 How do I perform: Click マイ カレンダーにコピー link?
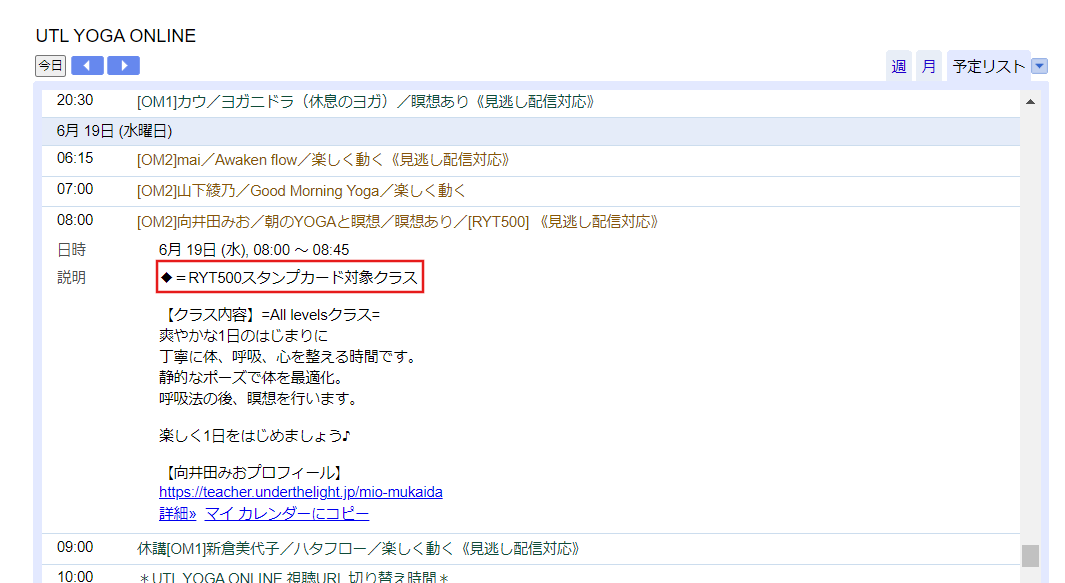tap(287, 514)
